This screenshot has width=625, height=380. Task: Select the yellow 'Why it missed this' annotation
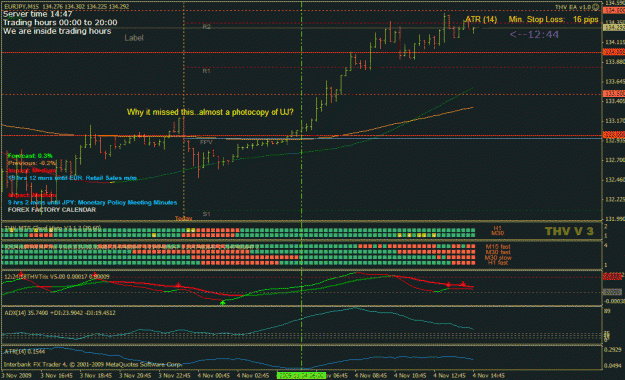pyautogui.click(x=210, y=112)
